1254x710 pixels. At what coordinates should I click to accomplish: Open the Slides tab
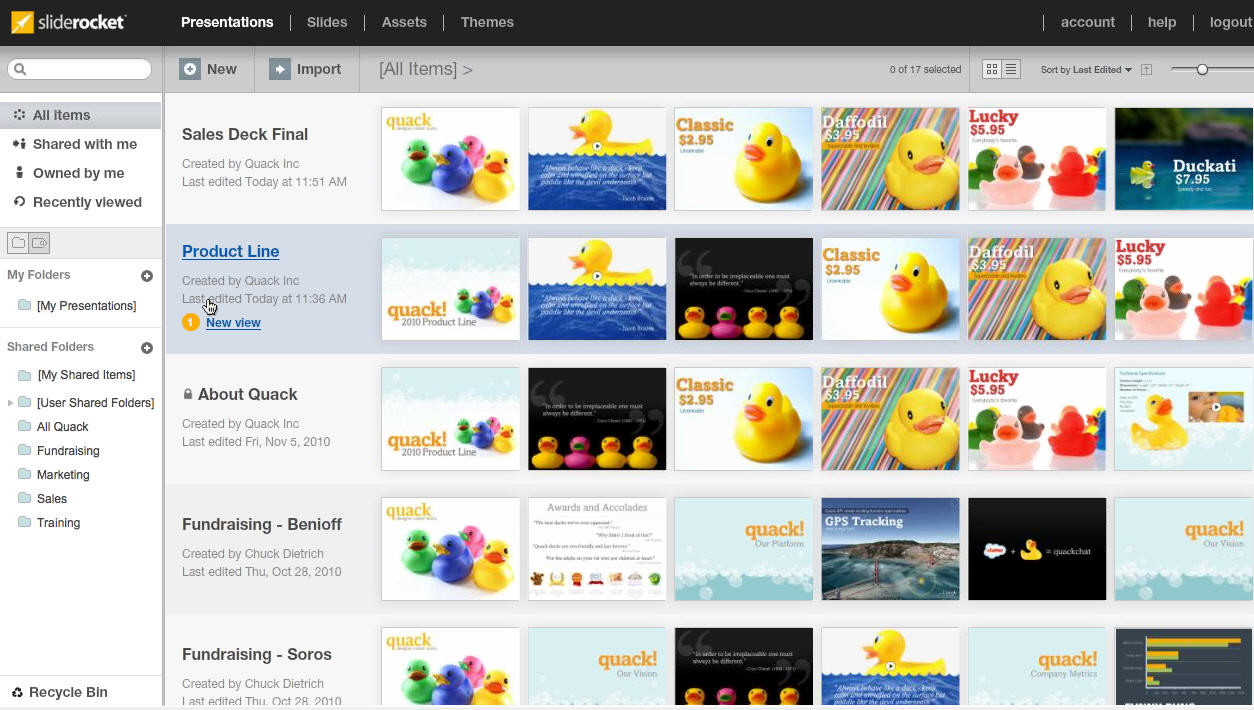(x=327, y=22)
